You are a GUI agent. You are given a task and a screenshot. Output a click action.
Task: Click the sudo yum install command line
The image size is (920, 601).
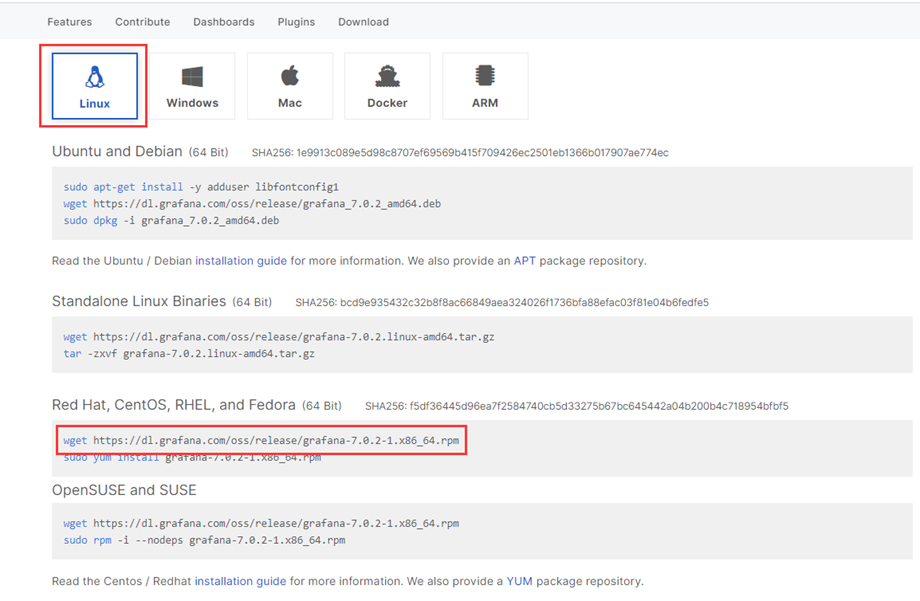click(x=192, y=457)
